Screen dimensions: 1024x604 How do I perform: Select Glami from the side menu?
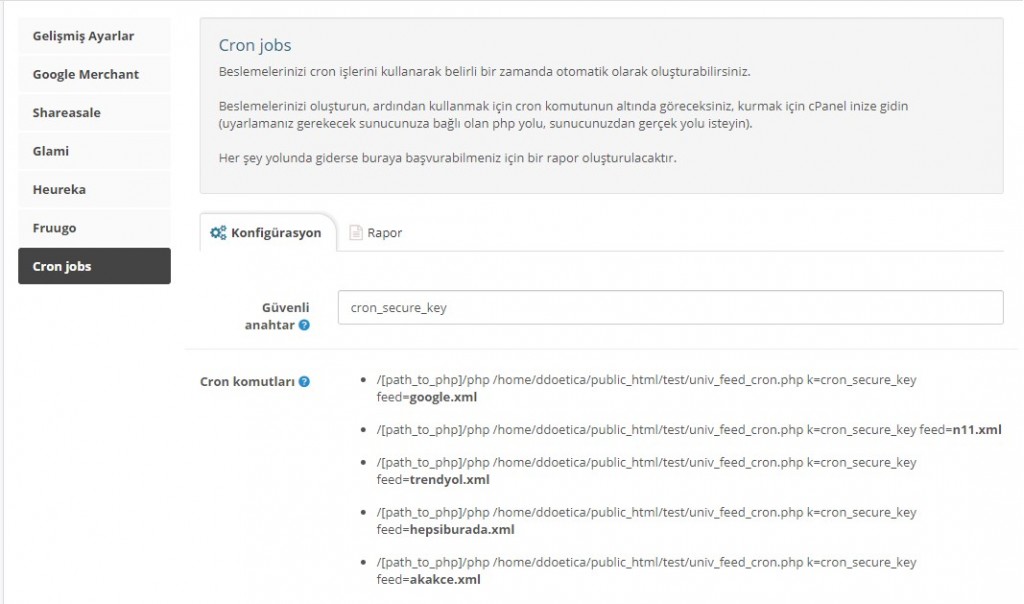(94, 151)
